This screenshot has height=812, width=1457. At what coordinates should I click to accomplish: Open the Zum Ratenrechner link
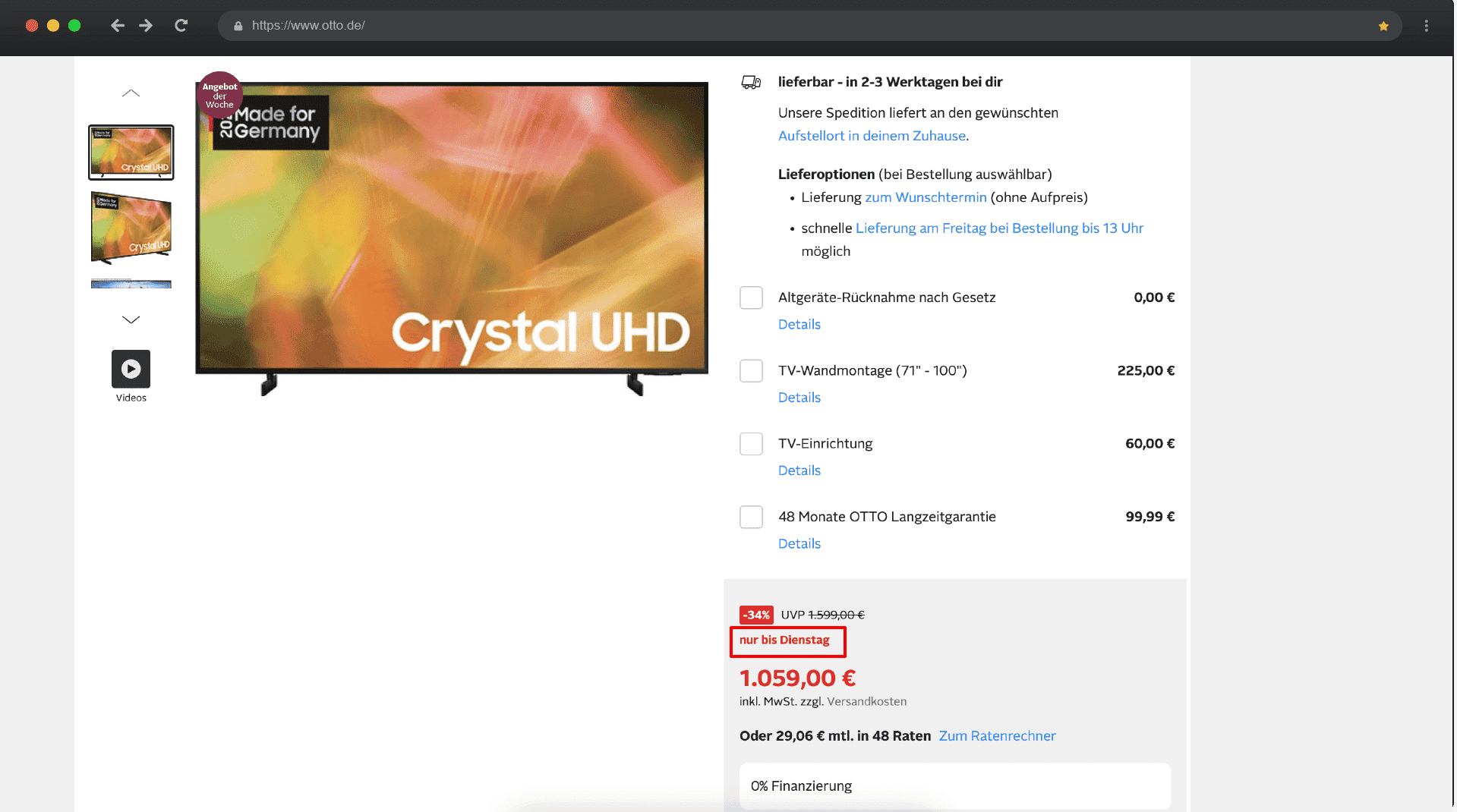pos(997,736)
